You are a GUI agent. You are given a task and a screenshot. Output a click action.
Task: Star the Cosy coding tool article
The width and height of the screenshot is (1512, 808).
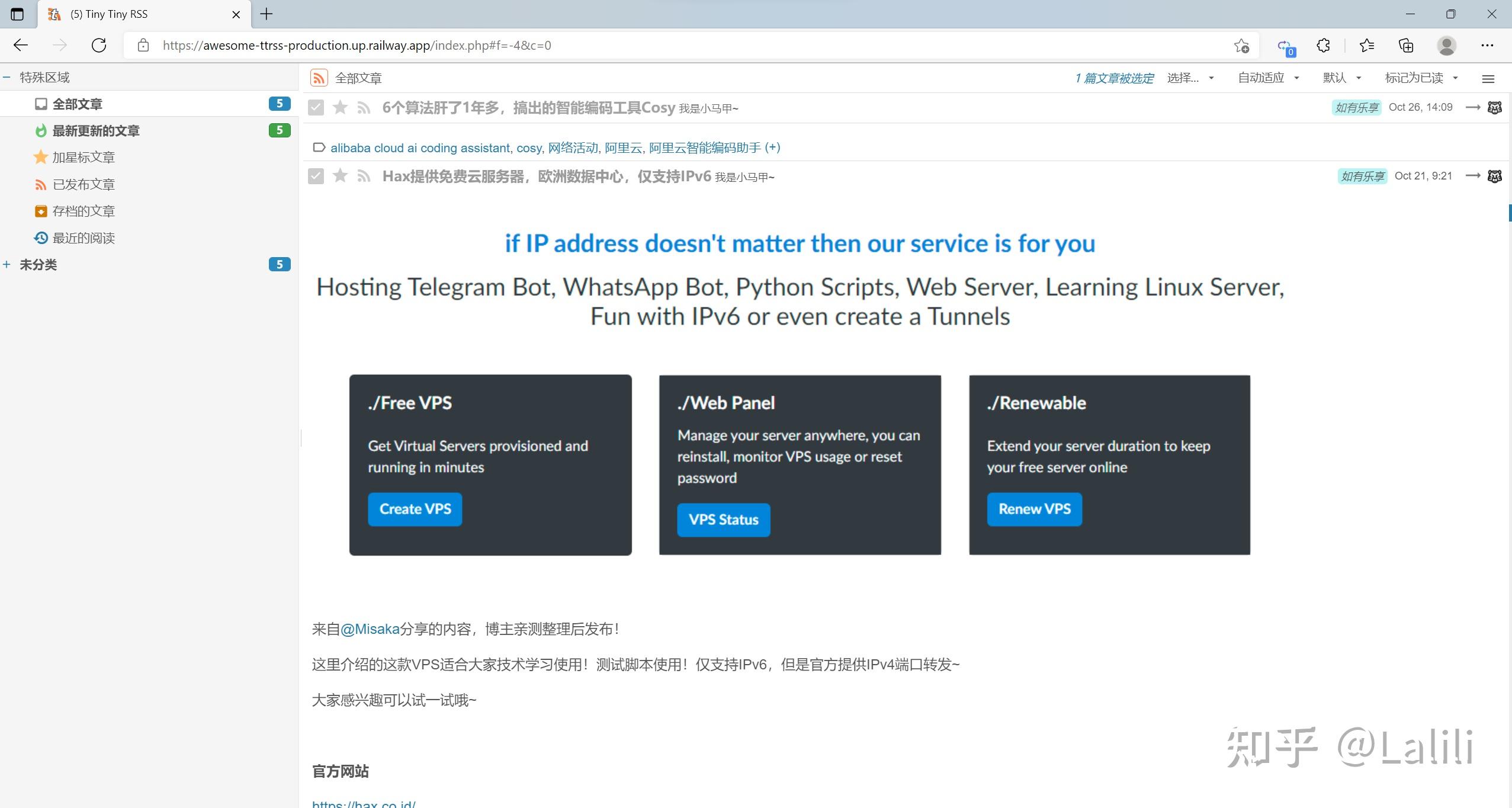tap(340, 107)
